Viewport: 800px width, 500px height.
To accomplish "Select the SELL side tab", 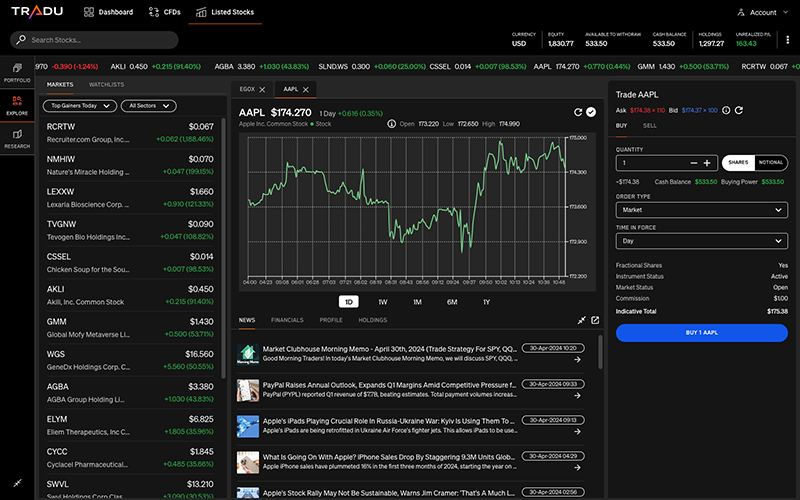I will click(x=649, y=126).
